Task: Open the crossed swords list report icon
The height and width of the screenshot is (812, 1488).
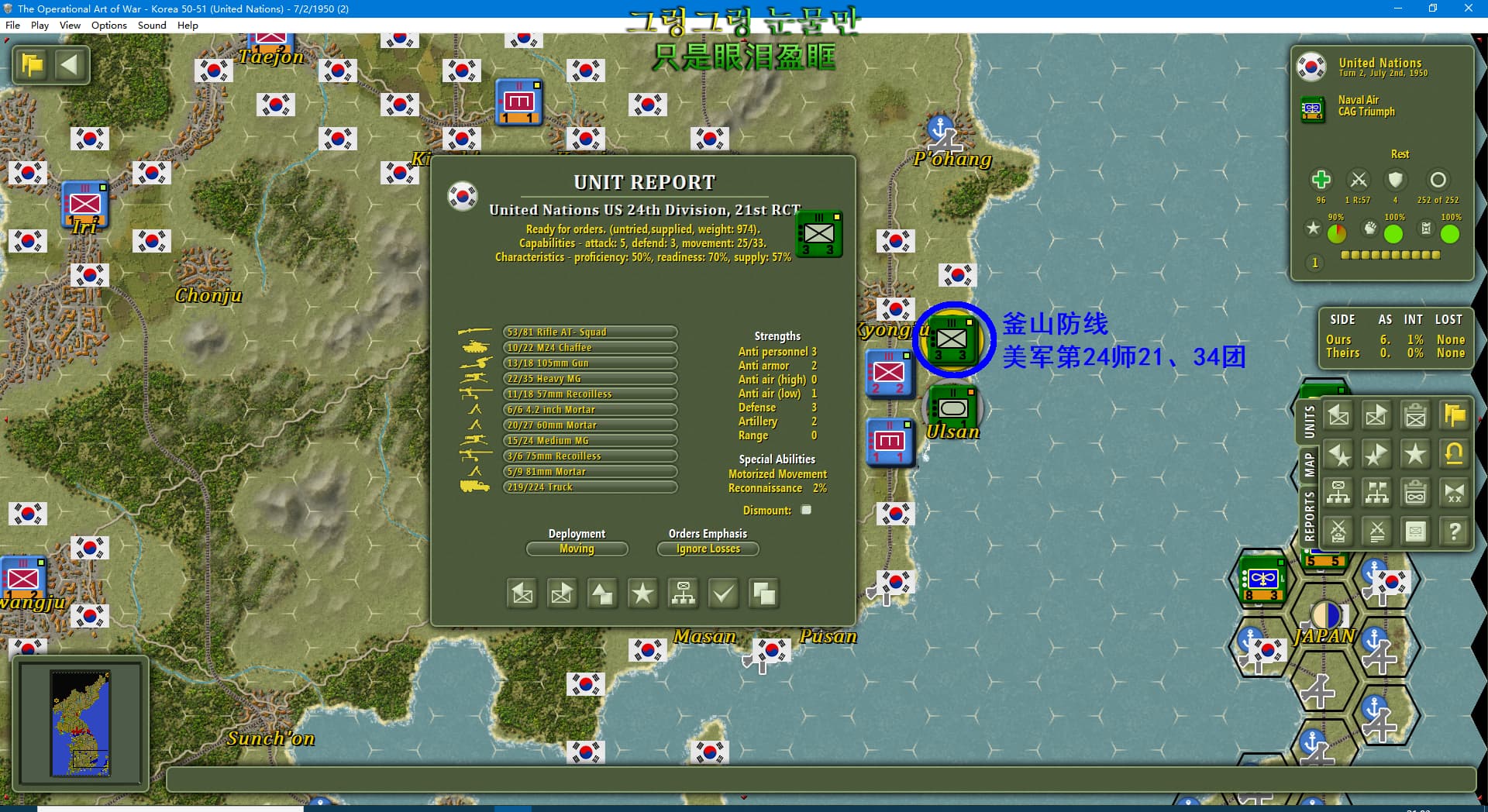Action: click(1377, 532)
